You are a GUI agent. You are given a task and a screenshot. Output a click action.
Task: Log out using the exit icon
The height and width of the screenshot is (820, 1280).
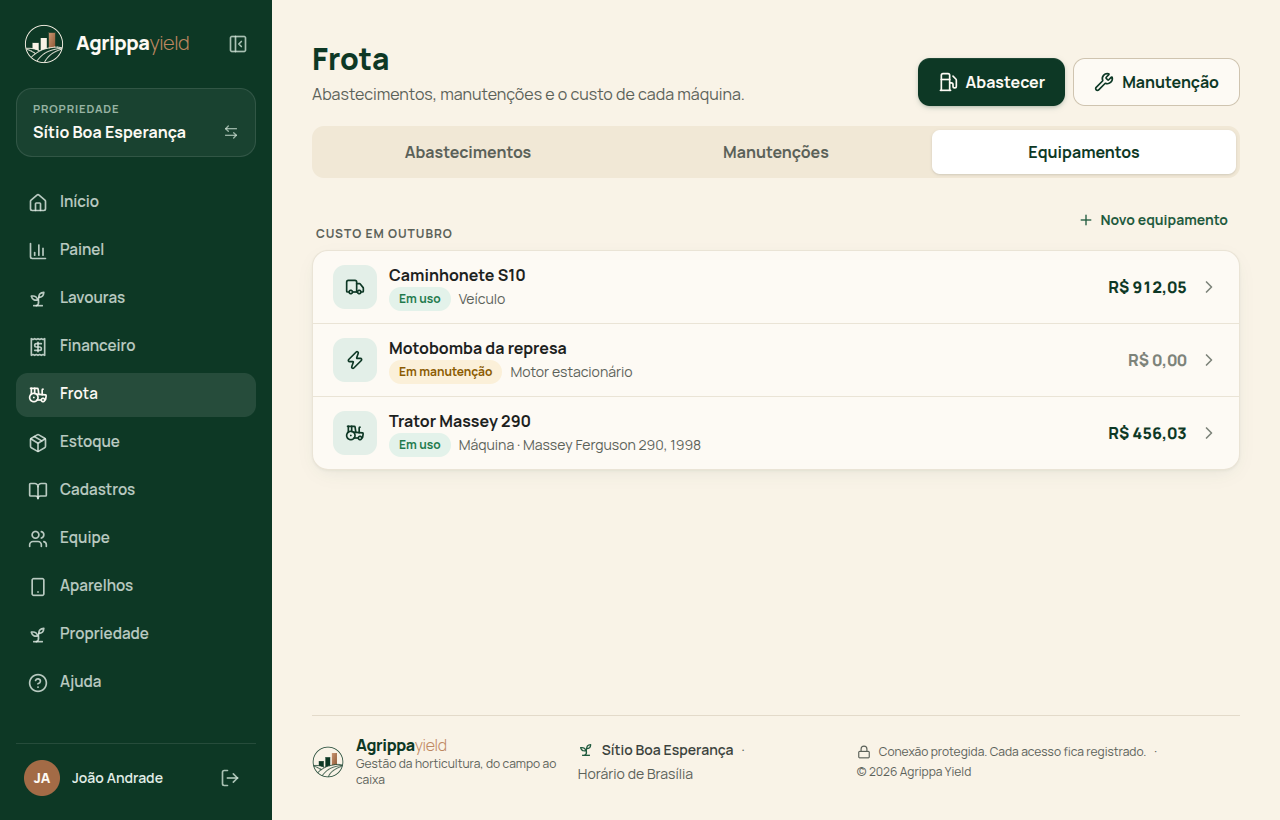click(x=230, y=778)
